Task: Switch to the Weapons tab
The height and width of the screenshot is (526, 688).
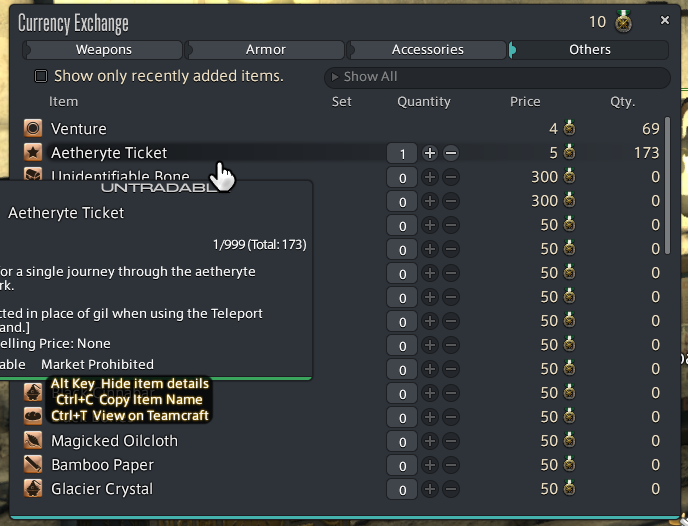Action: [x=103, y=50]
